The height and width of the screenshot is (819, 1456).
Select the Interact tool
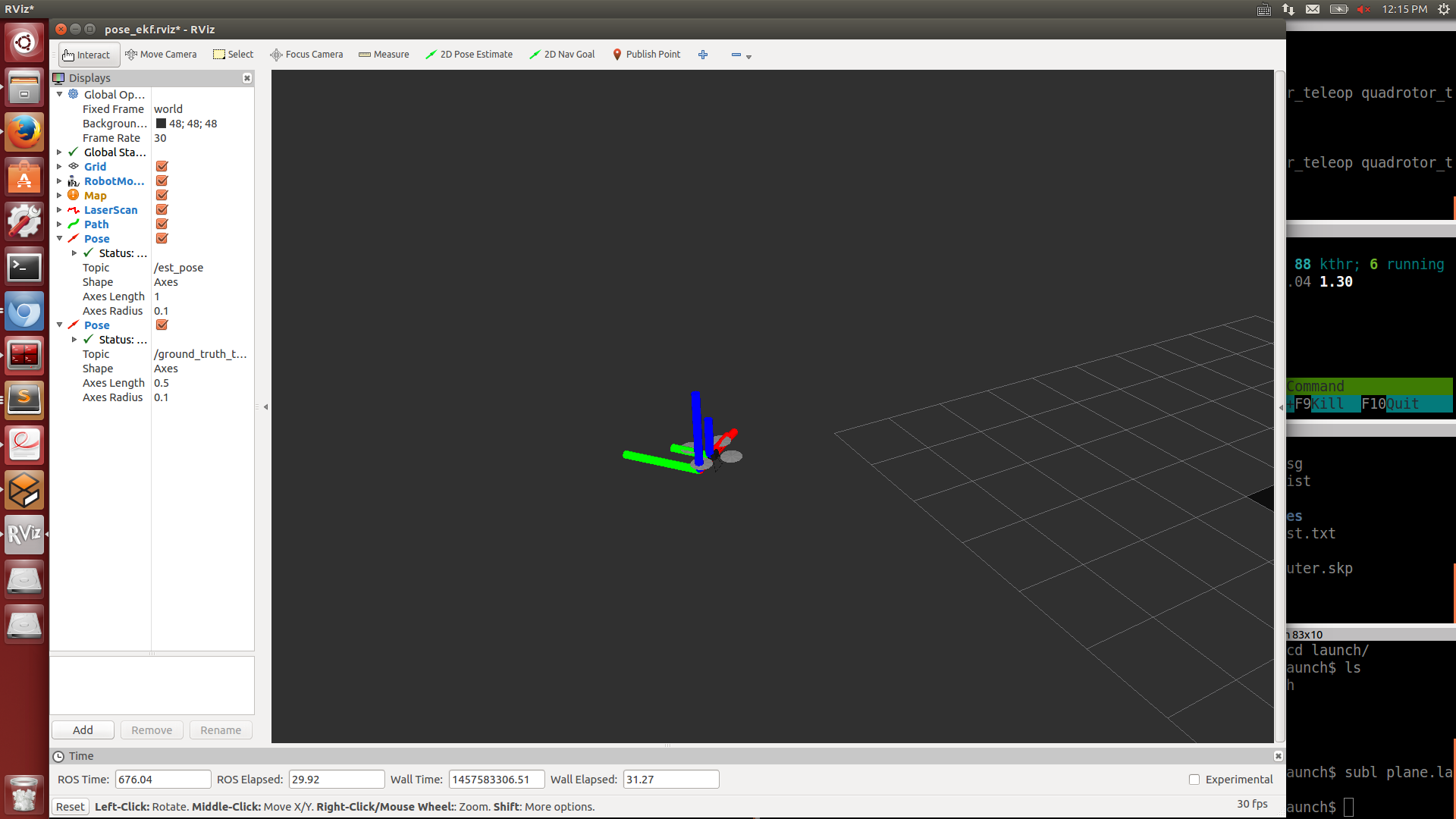(x=88, y=55)
